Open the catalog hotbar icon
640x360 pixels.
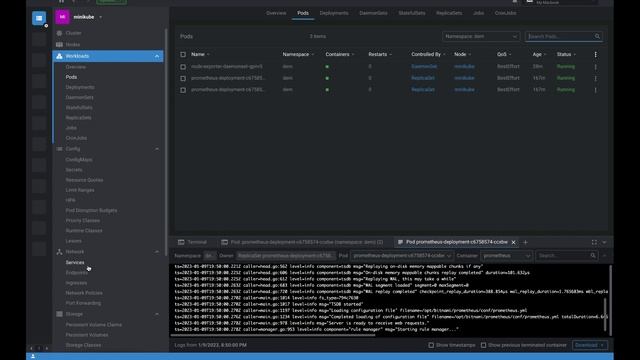coord(39,18)
